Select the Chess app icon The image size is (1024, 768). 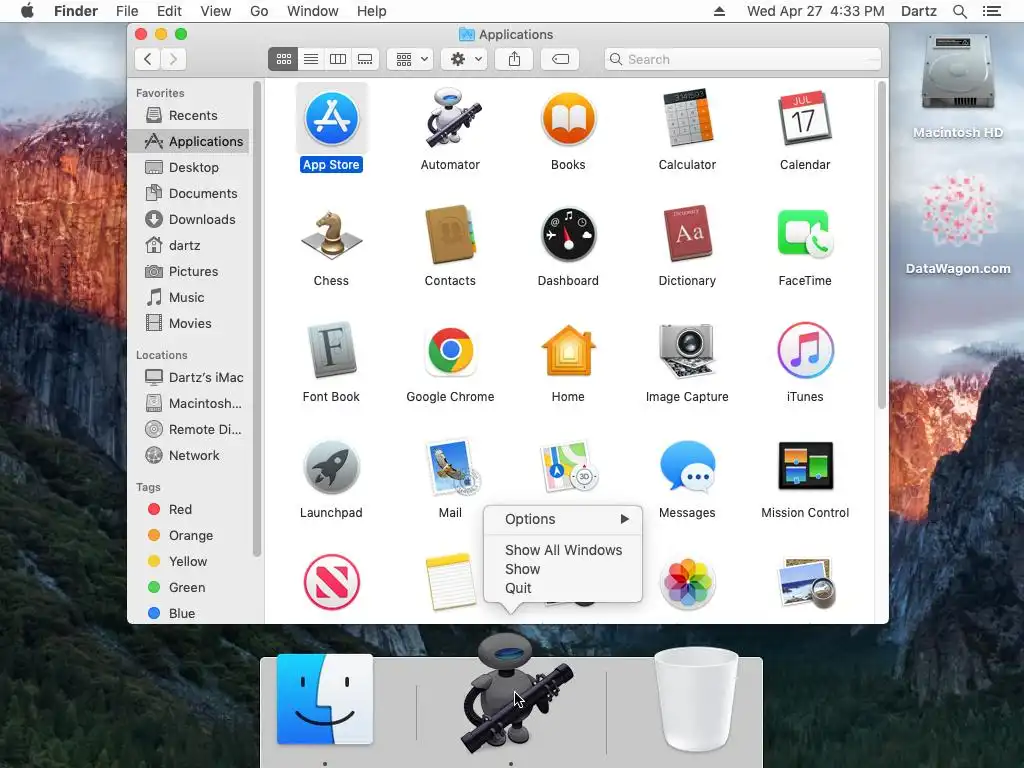pos(331,235)
